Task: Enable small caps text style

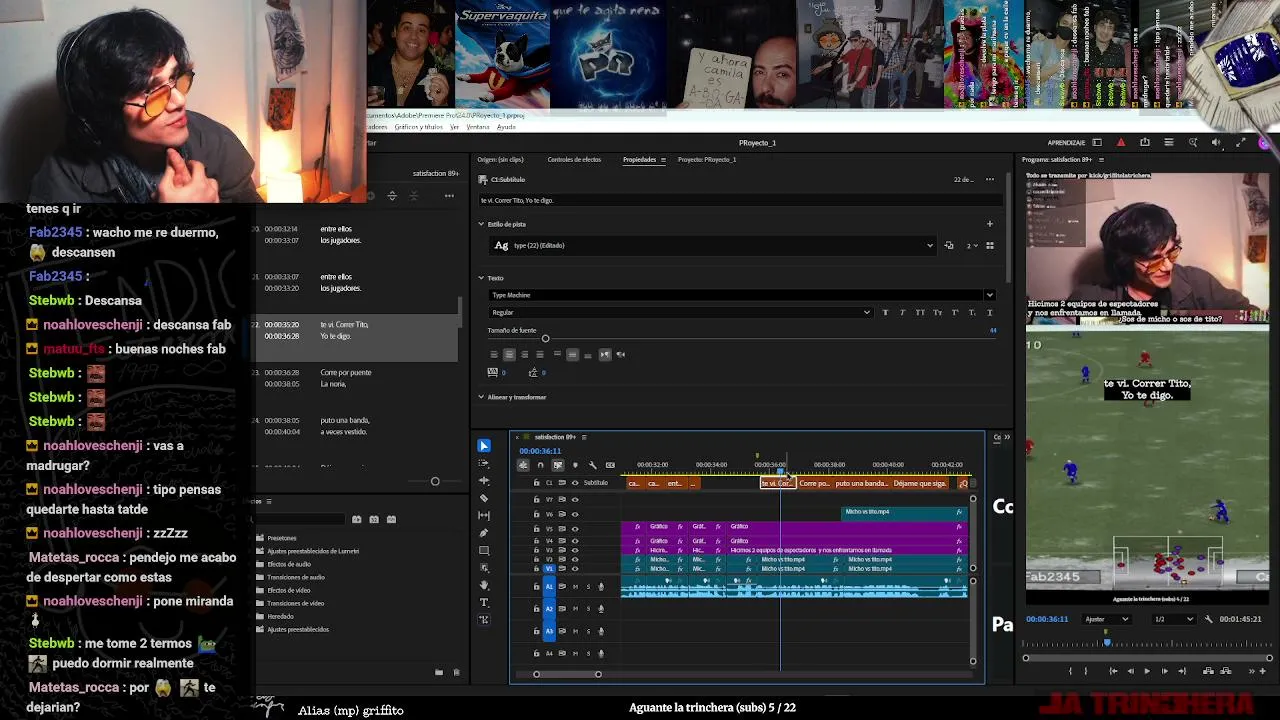Action: click(x=936, y=313)
